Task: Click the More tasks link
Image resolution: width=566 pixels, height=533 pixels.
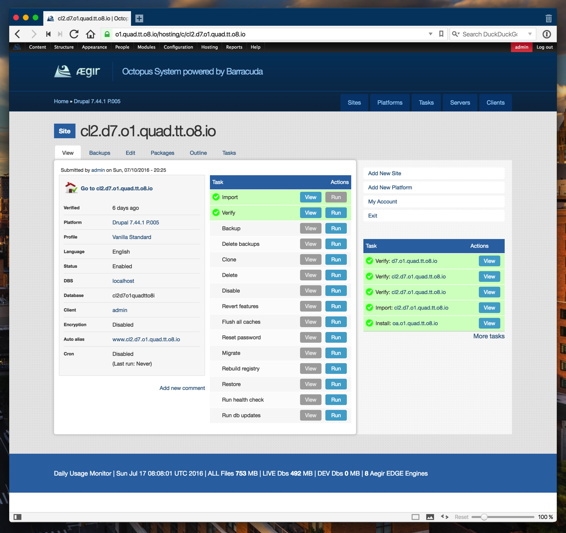Action: click(489, 336)
